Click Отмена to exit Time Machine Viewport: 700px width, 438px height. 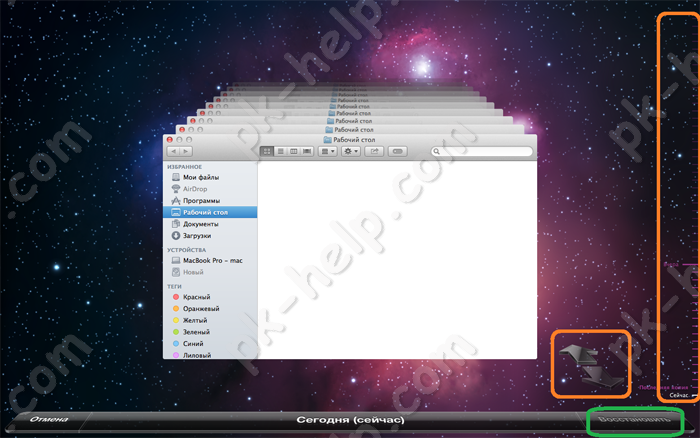pos(49,419)
